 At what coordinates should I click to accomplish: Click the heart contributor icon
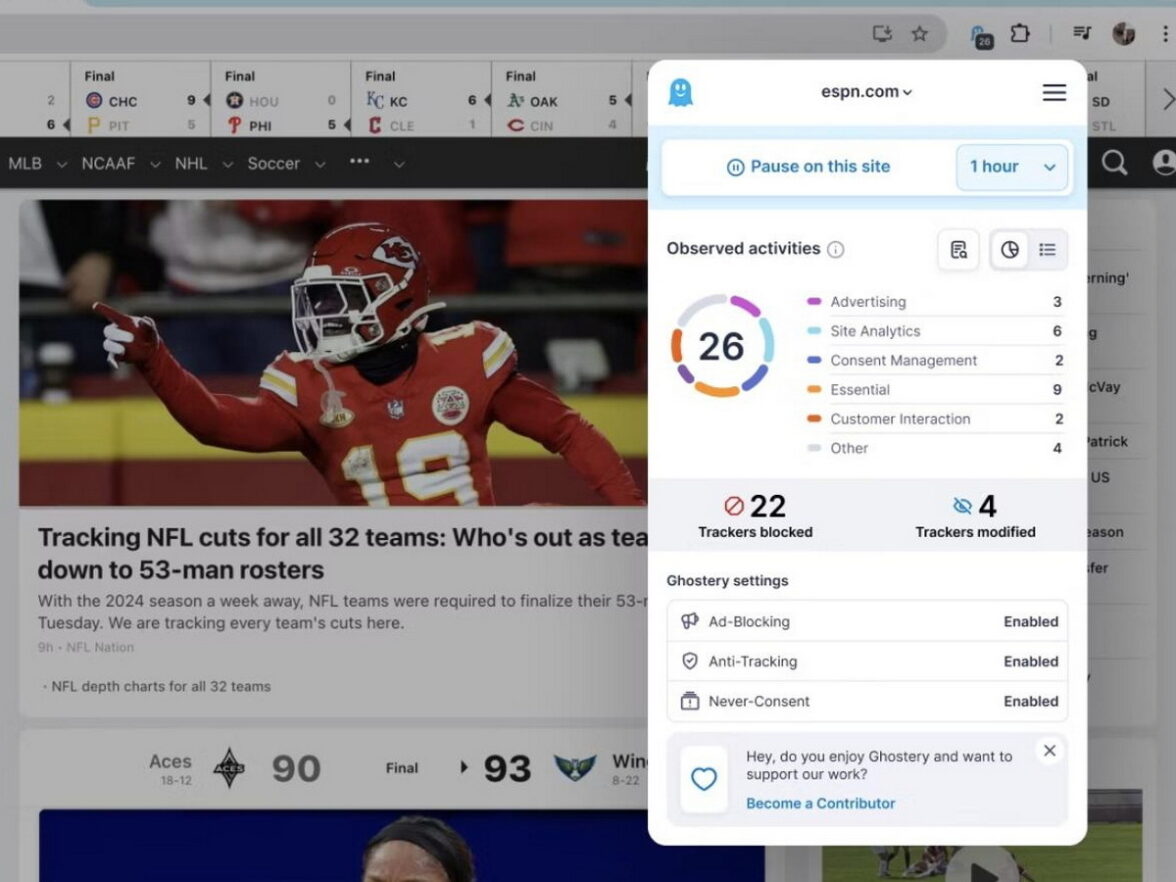coord(704,779)
